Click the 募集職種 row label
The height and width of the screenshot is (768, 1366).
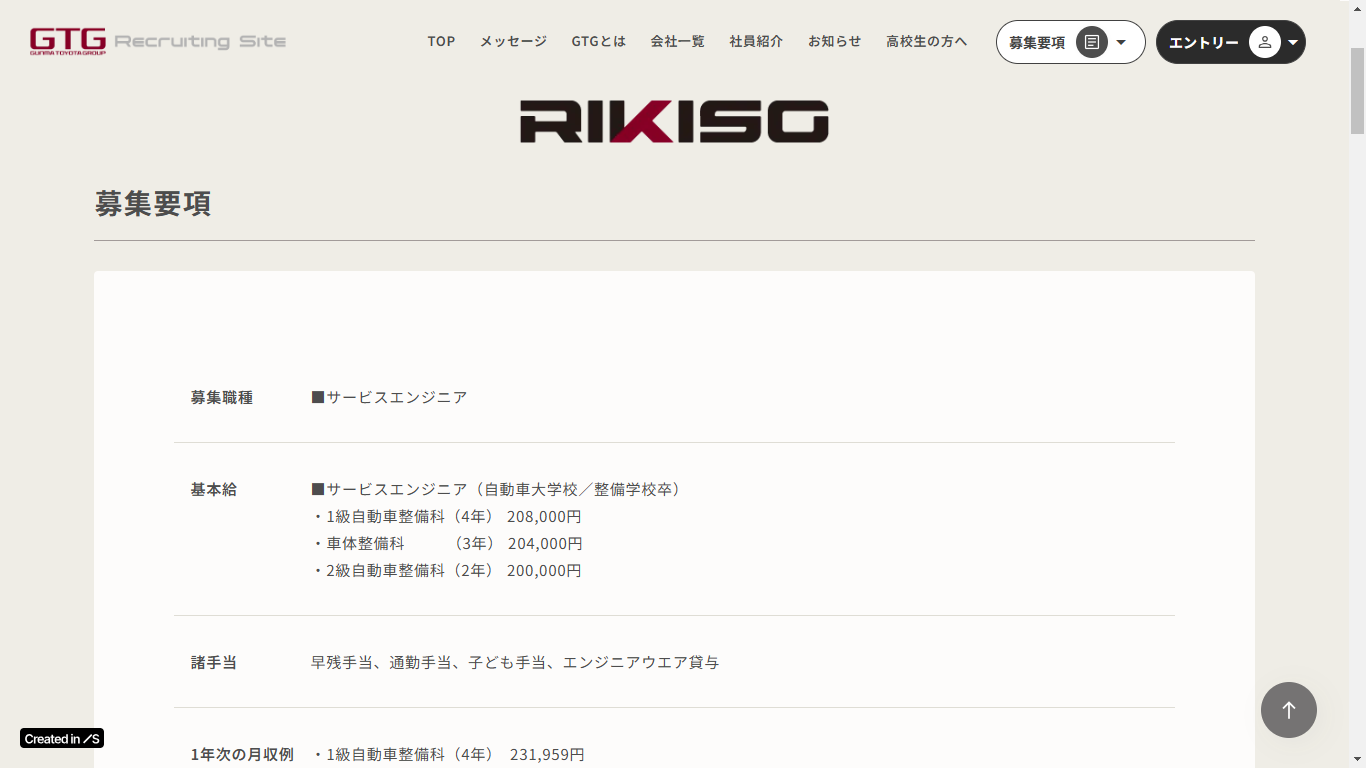[x=222, y=397]
